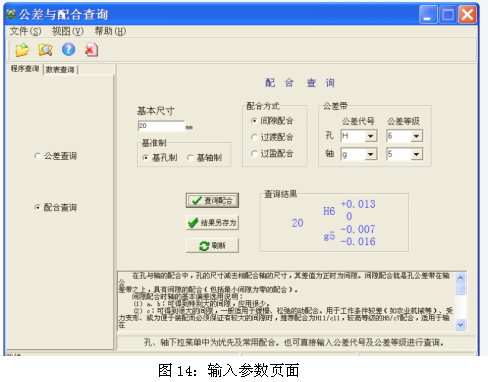
Task: Switch to the 数表查询 tab
Action: pyautogui.click(x=60, y=70)
